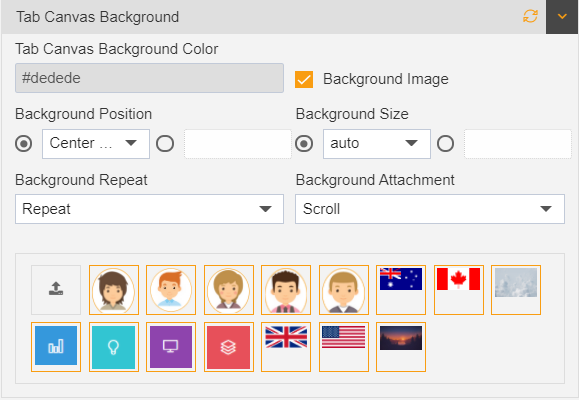Open the Background Size auto dropdown
Image resolution: width=579 pixels, height=400 pixels.
(x=377, y=144)
